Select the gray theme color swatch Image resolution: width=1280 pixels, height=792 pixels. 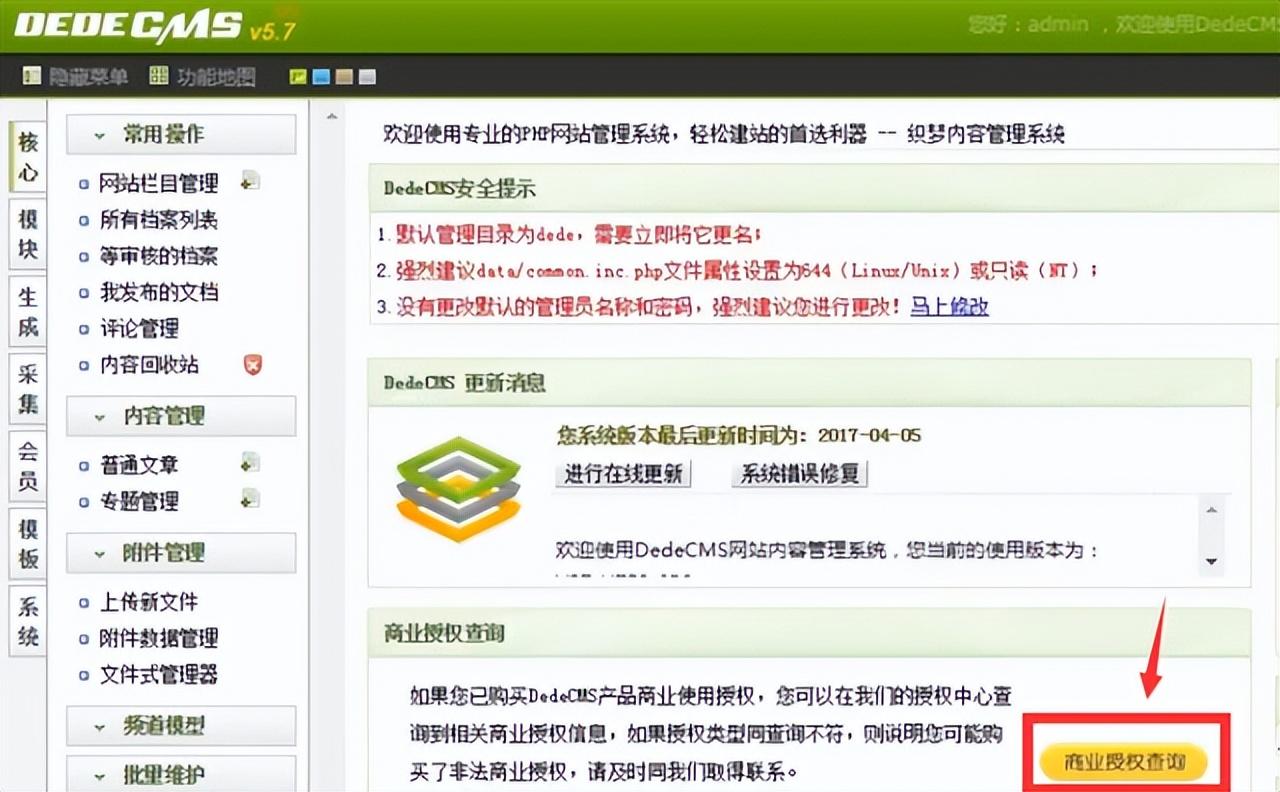(367, 76)
